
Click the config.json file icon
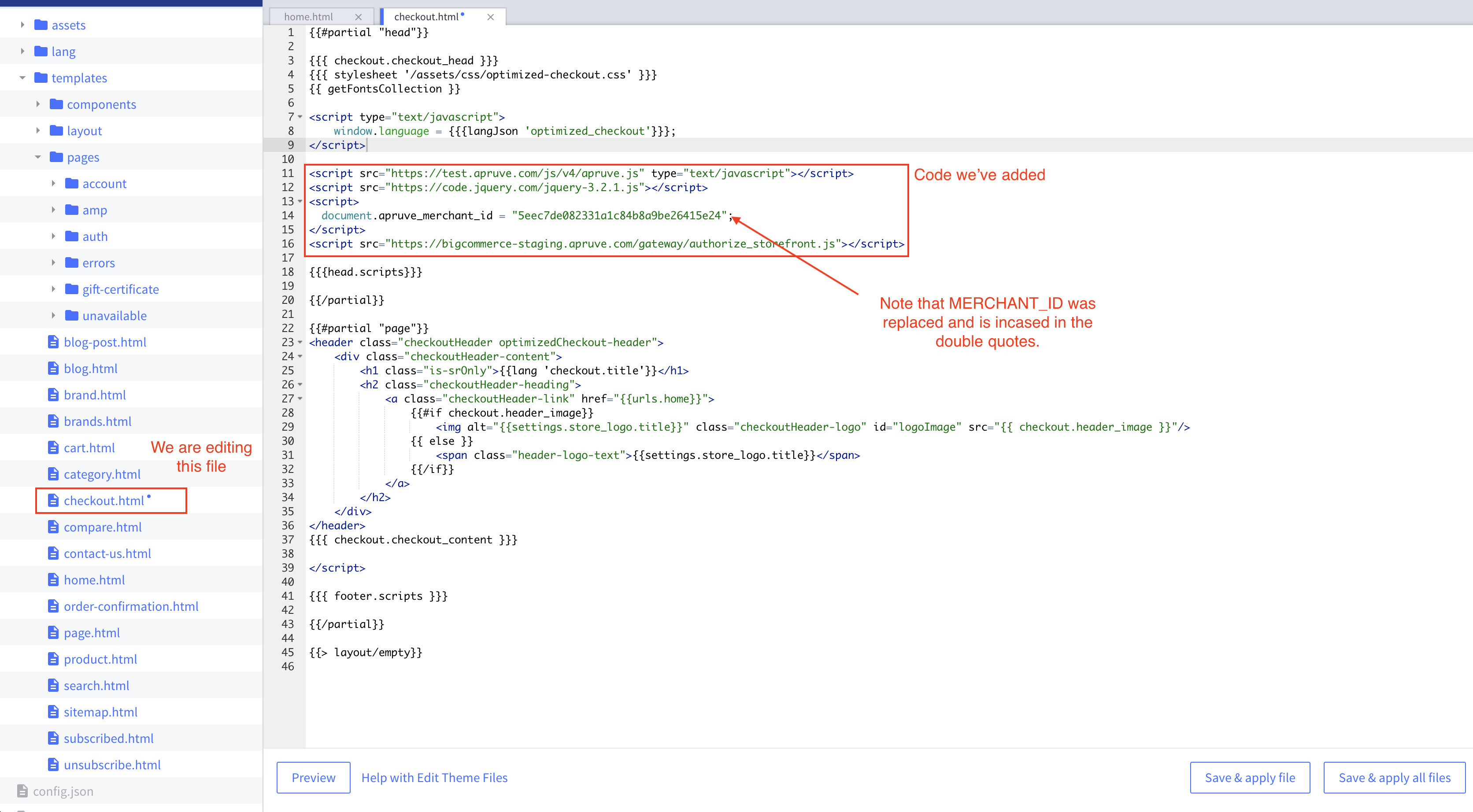point(22,791)
